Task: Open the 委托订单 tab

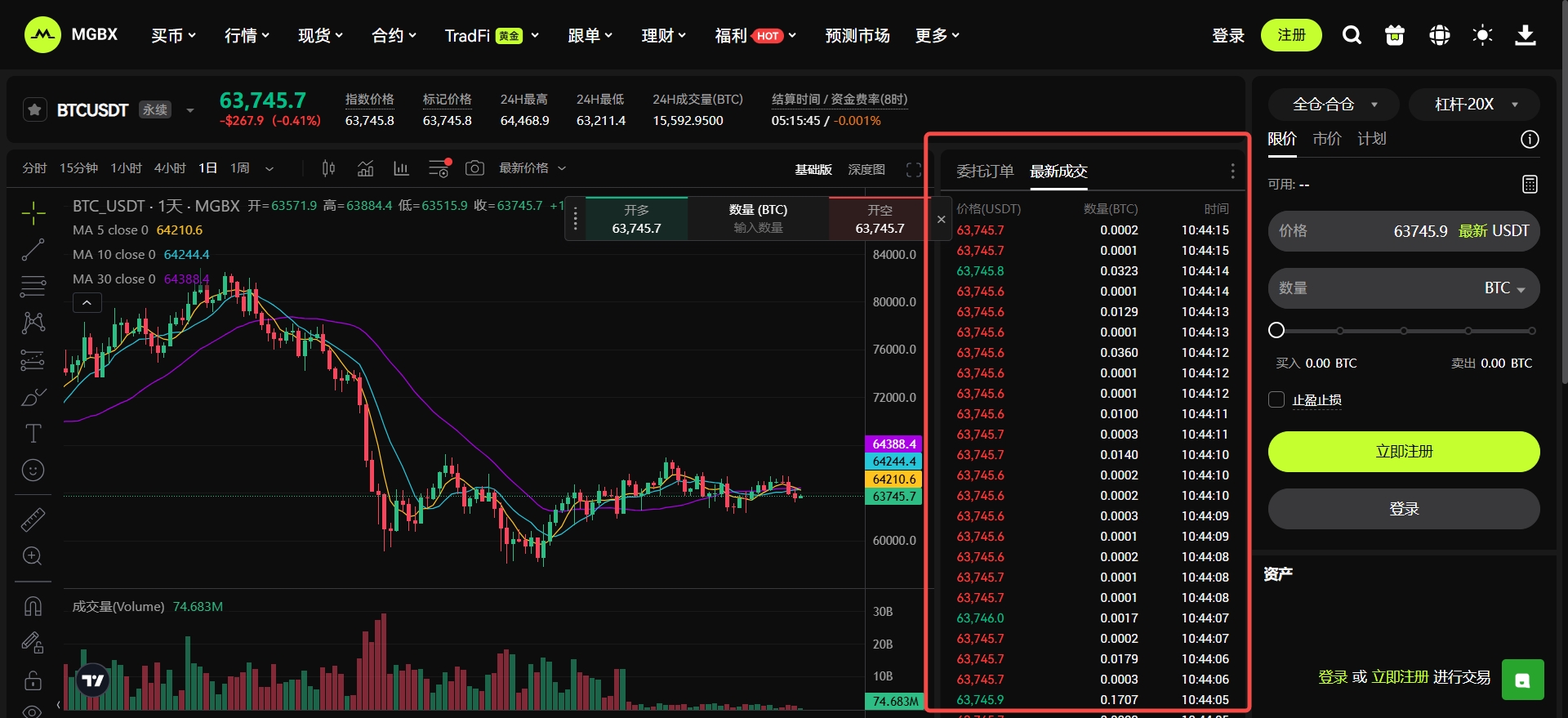Action: coord(985,172)
